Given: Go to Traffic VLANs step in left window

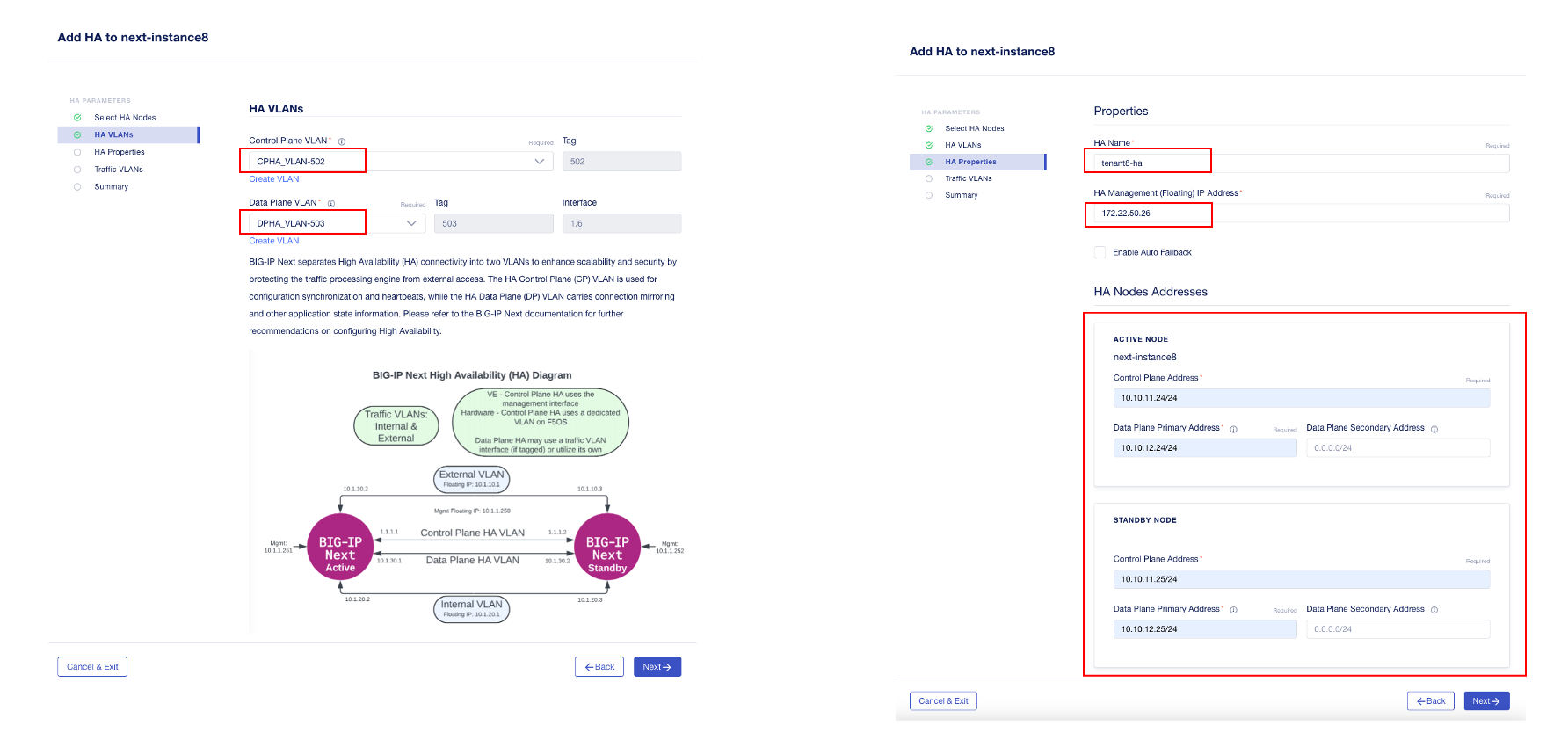Looking at the screenshot, I should coord(119,170).
